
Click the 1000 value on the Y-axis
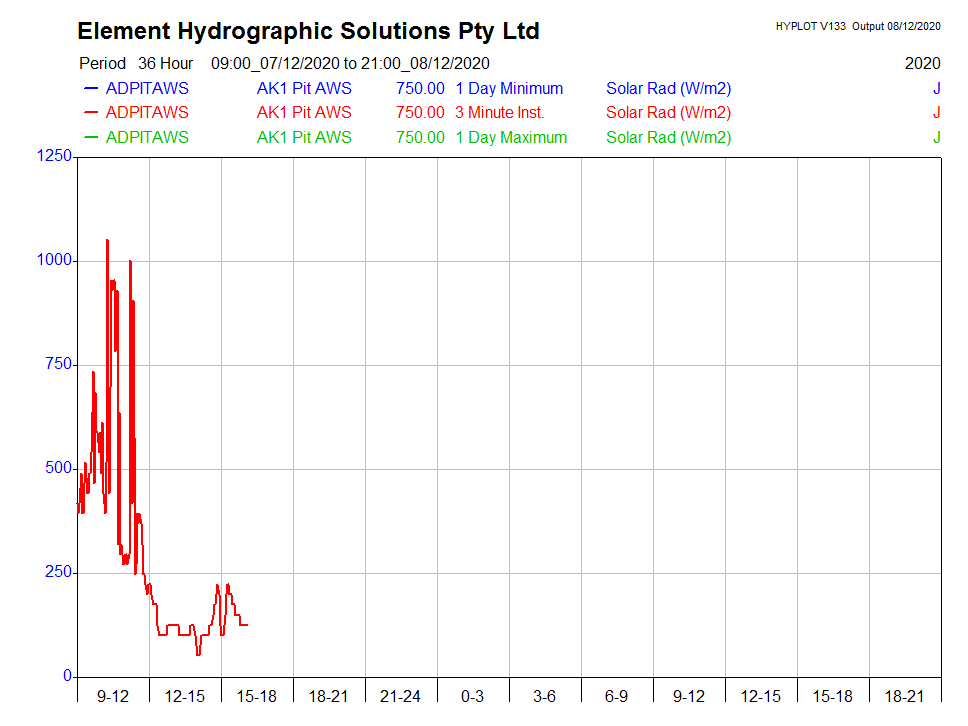tap(54, 260)
